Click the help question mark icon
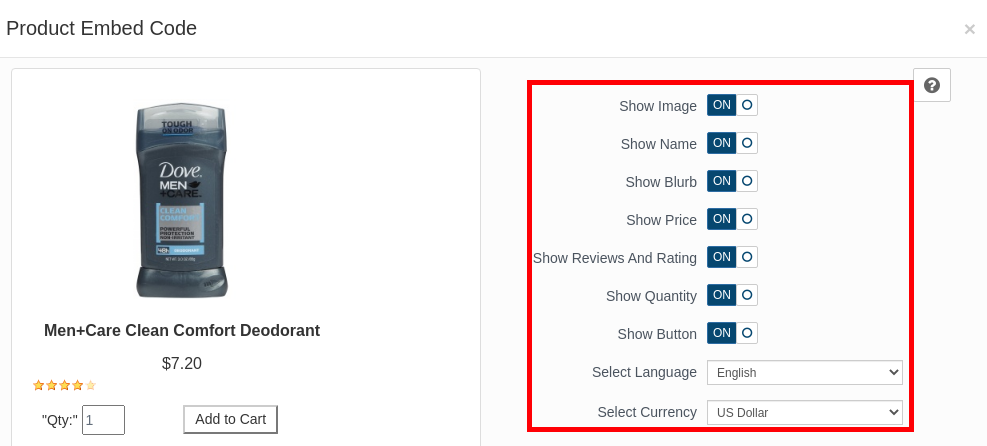Image resolution: width=987 pixels, height=446 pixels. point(931,85)
